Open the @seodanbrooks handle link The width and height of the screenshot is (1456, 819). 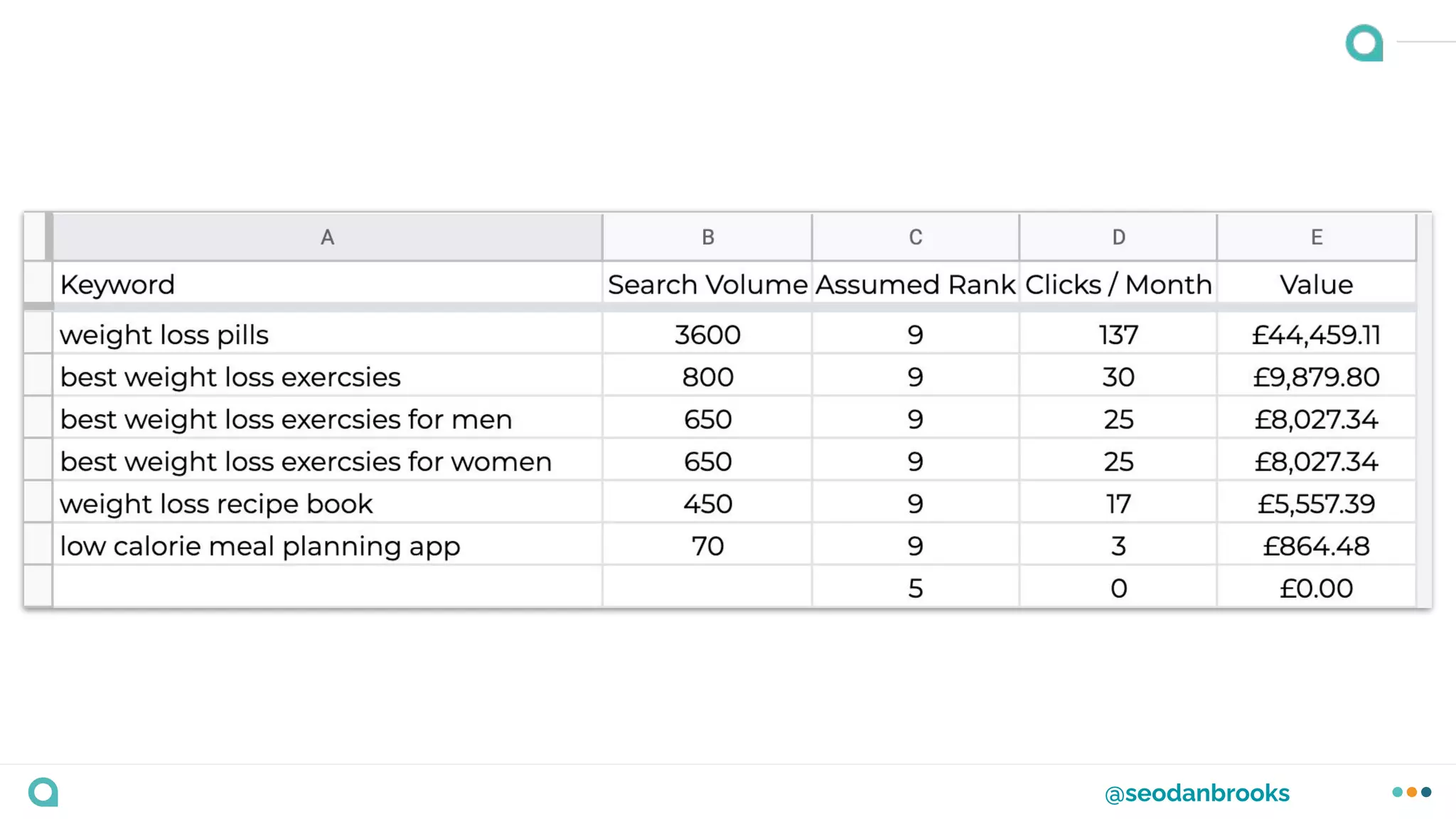click(1197, 793)
